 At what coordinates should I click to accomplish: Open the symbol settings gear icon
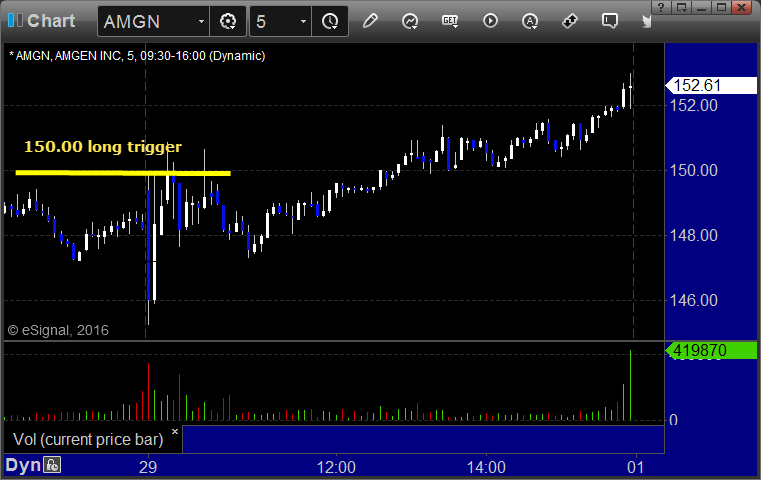pos(228,21)
